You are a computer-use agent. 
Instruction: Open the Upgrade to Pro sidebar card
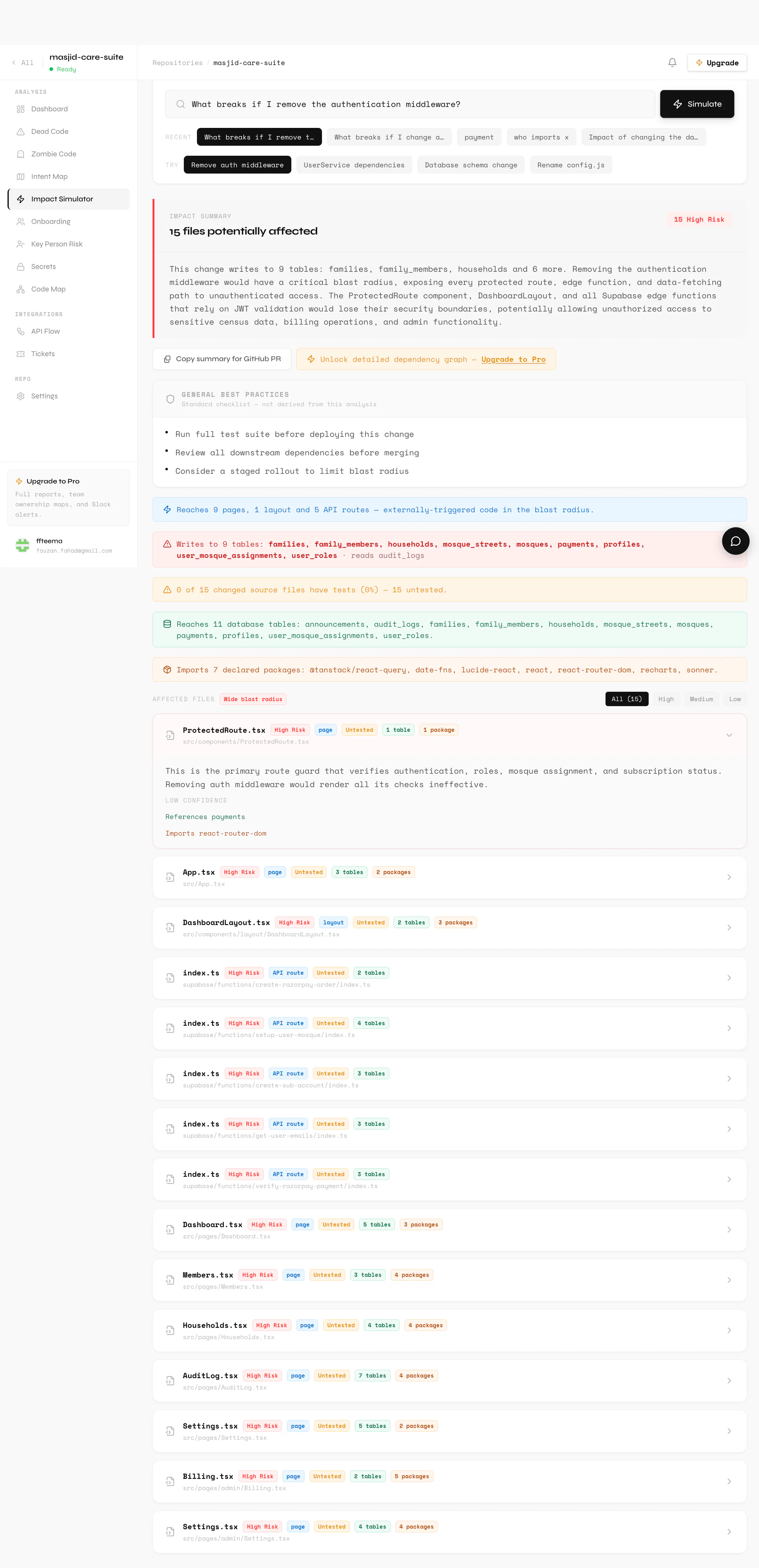69,497
